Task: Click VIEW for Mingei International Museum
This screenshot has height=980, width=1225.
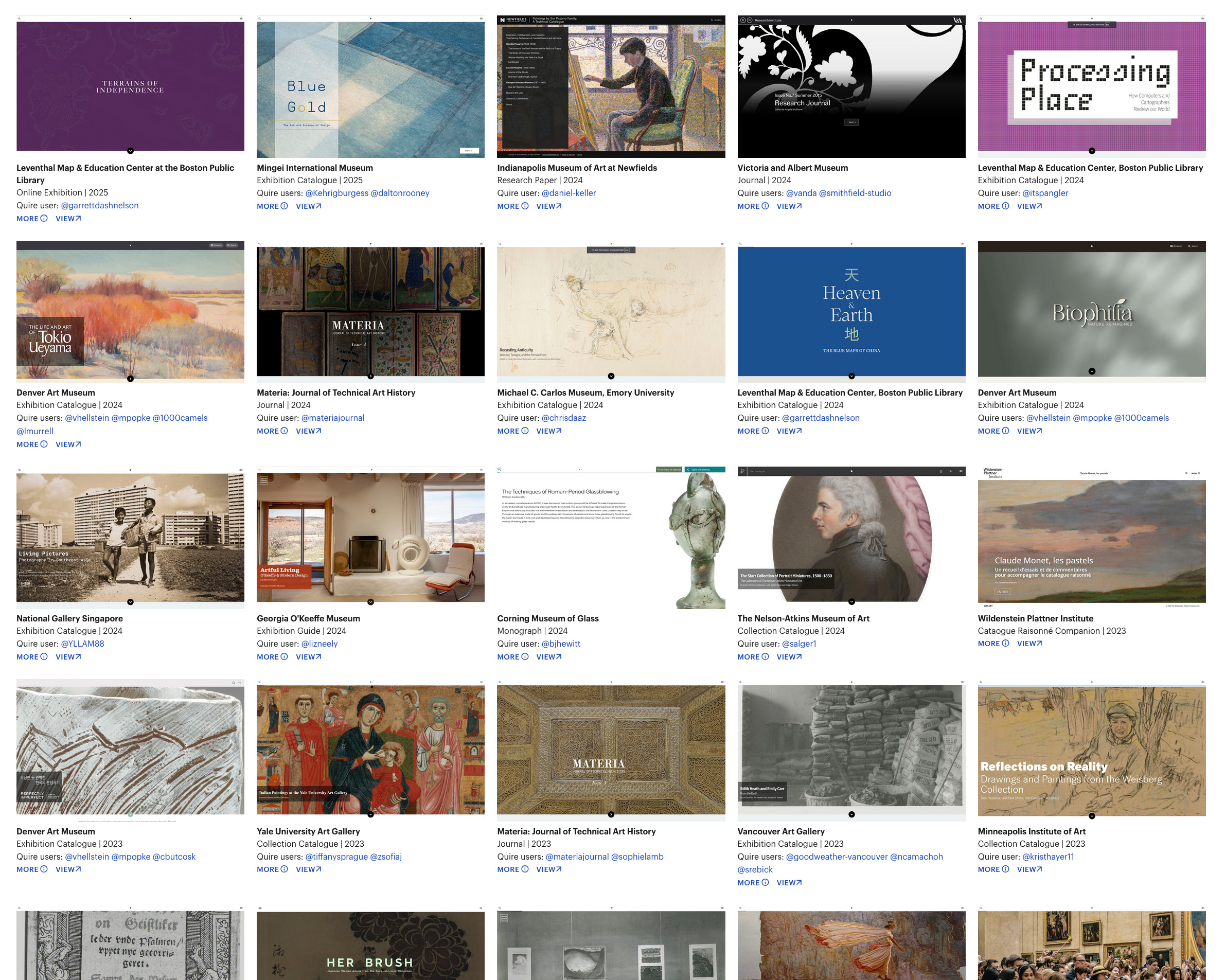Action: tap(309, 206)
